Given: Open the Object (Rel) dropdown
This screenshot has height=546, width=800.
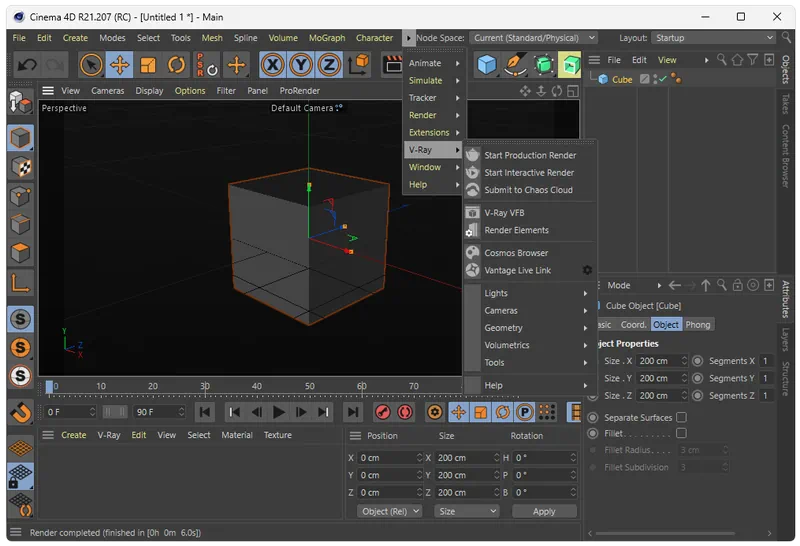Looking at the screenshot, I should (x=390, y=511).
